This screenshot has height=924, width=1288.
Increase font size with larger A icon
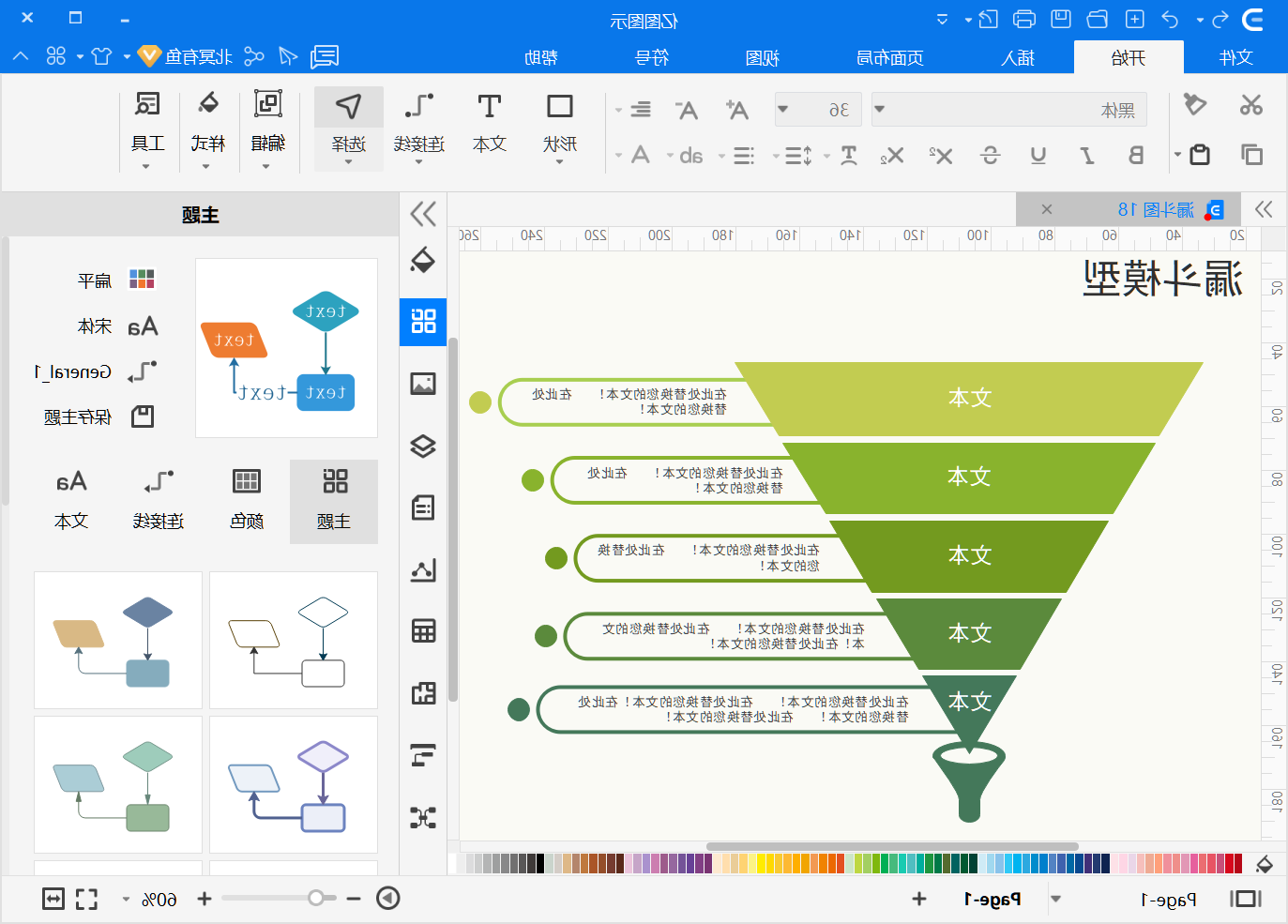[737, 110]
